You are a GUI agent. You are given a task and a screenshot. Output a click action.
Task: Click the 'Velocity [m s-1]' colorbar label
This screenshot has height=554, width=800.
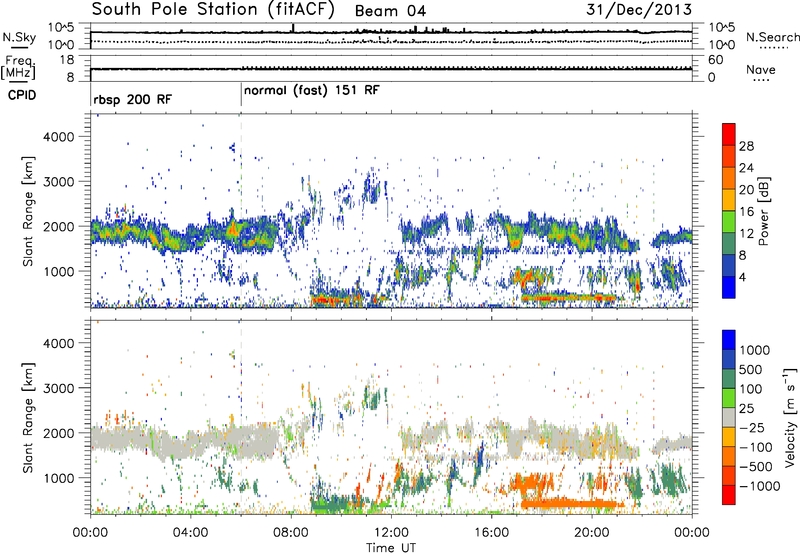[790, 417]
